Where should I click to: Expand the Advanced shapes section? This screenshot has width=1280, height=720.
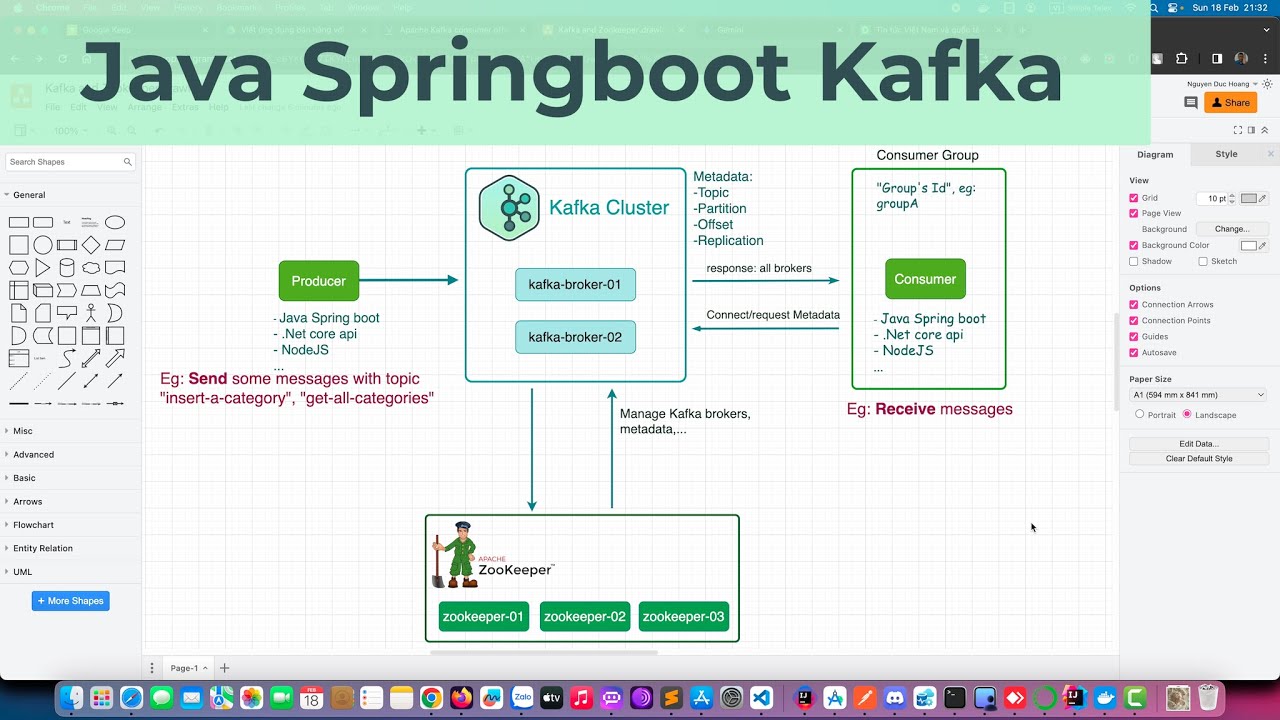pyautogui.click(x=70, y=454)
